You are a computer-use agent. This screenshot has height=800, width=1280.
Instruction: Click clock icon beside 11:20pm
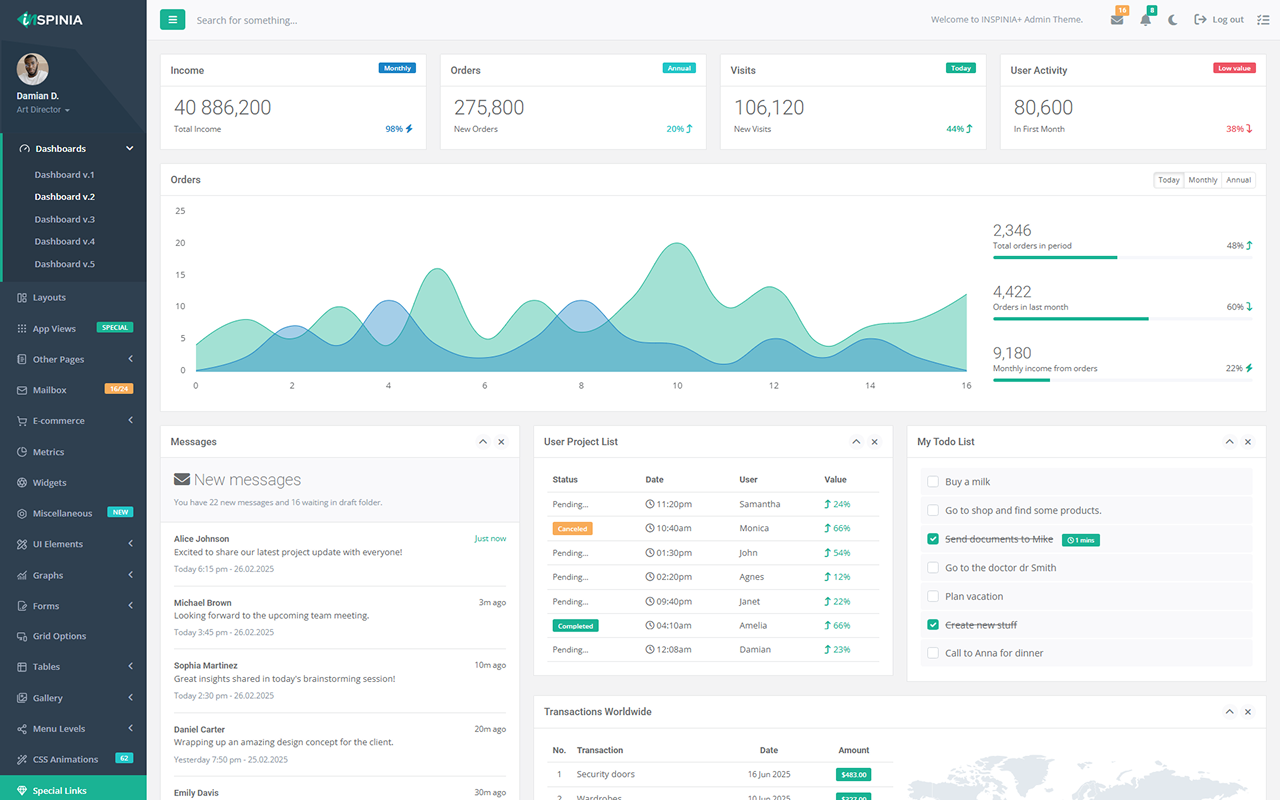(x=650, y=504)
